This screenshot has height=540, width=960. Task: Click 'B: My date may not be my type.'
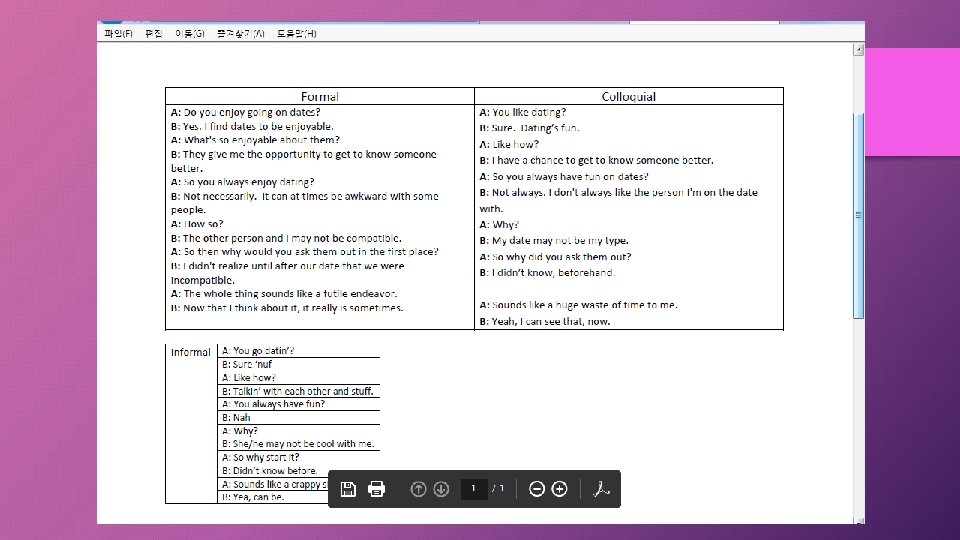[554, 241]
